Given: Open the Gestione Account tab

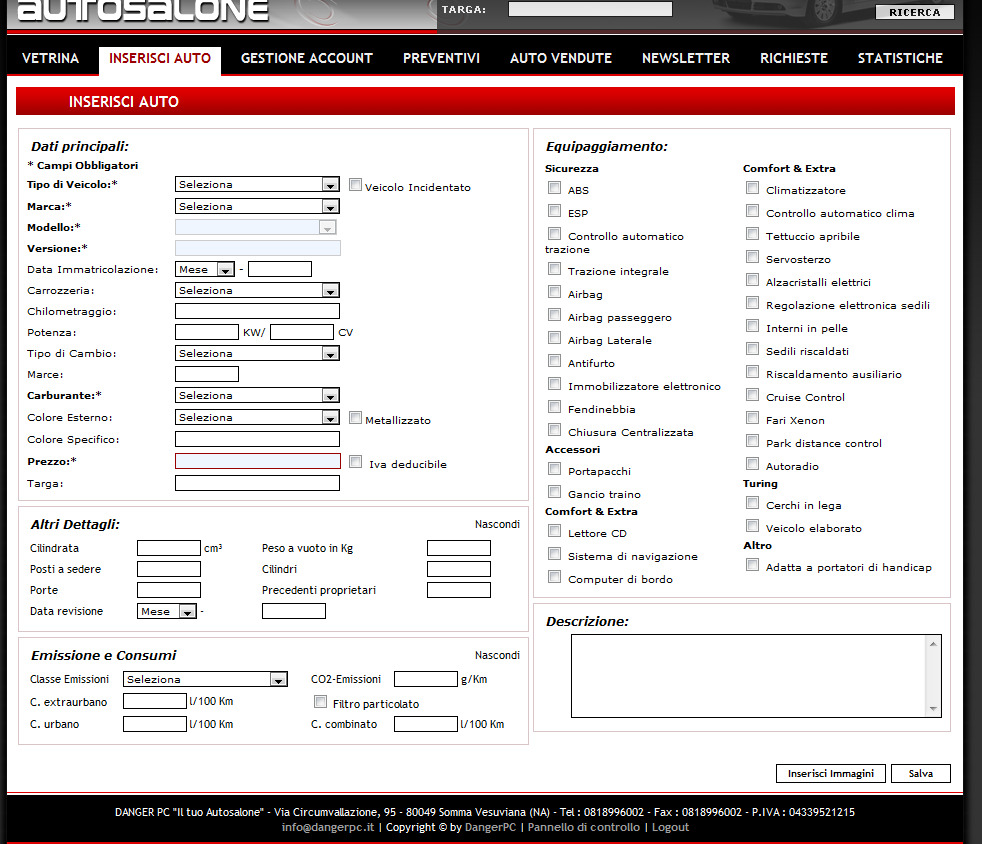Looking at the screenshot, I should pos(307,58).
